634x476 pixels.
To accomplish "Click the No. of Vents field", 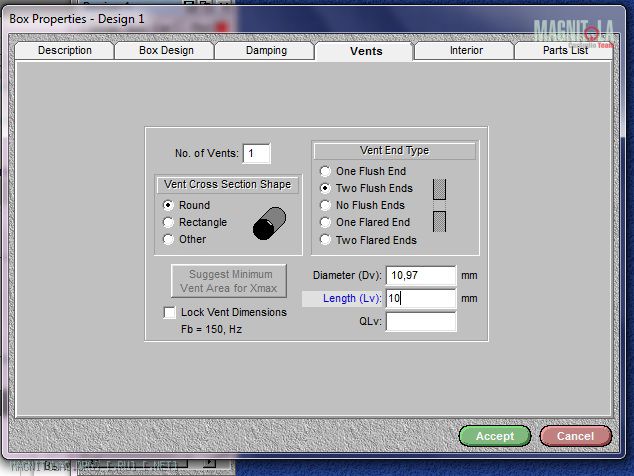I will tap(256, 154).
